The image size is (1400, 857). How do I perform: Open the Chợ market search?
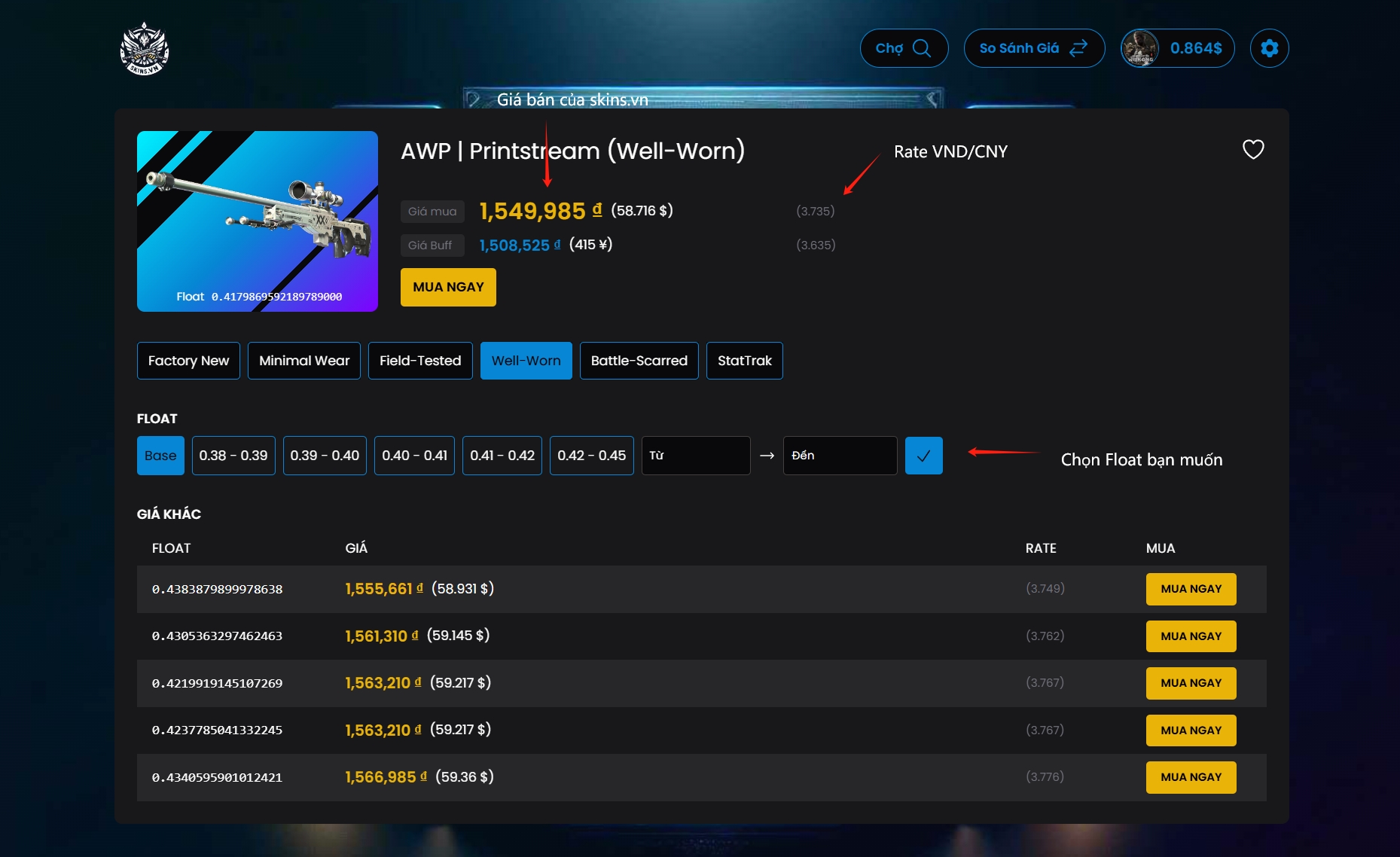[x=903, y=48]
